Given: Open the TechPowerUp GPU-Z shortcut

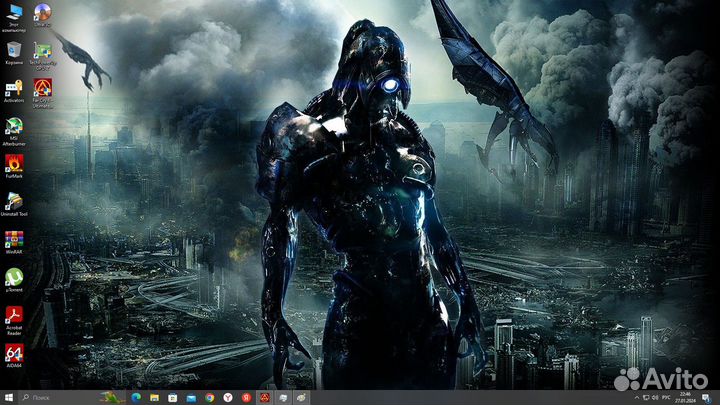Looking at the screenshot, I should coord(43,56).
